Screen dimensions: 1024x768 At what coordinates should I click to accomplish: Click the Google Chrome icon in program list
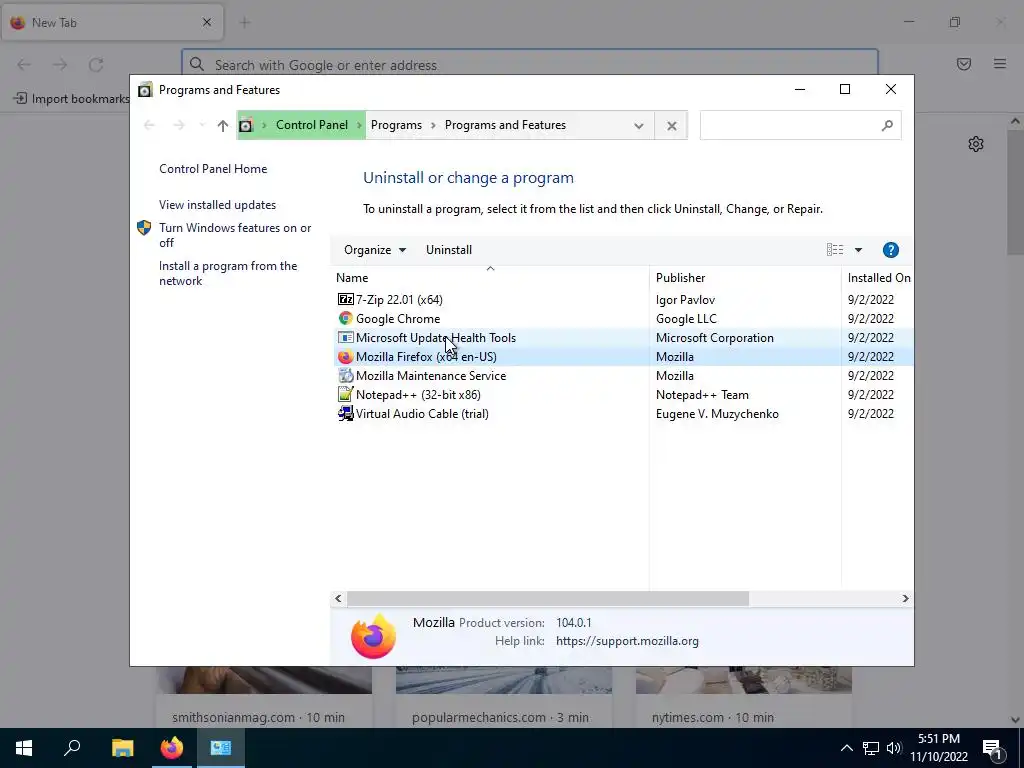(x=345, y=319)
